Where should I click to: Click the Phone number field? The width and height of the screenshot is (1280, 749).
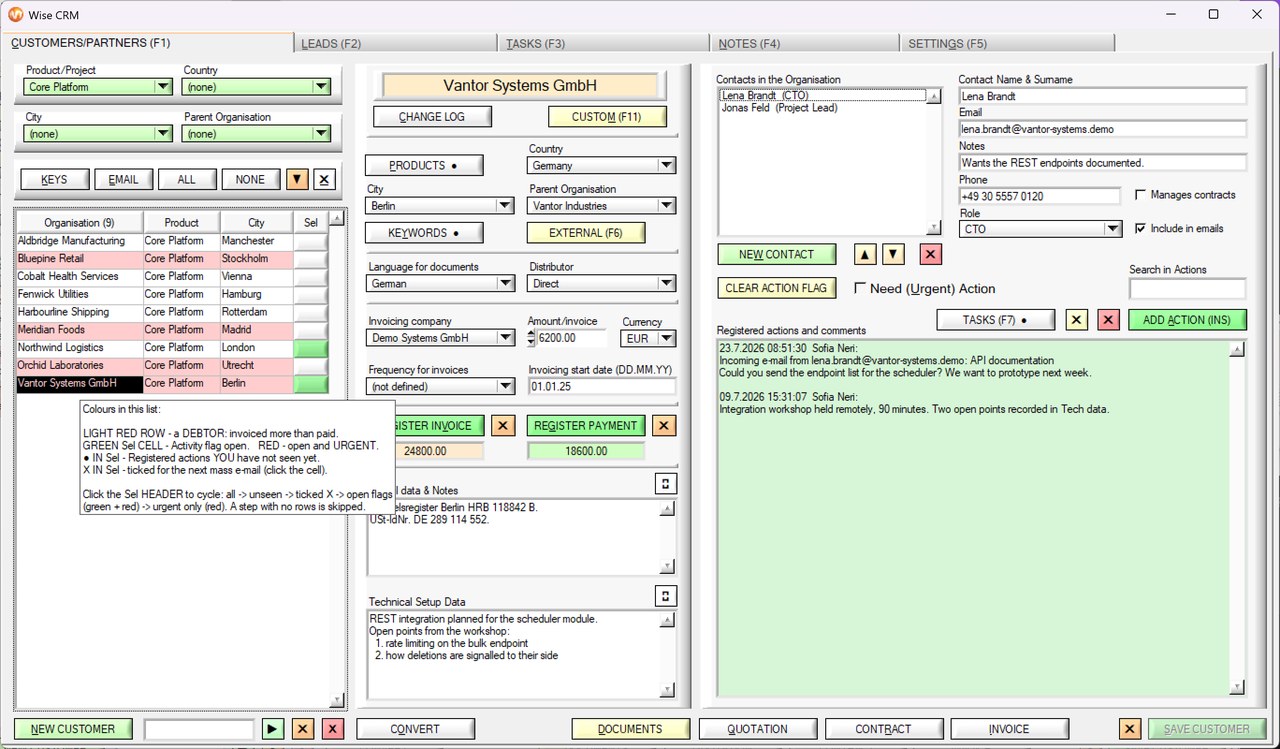coord(1039,196)
